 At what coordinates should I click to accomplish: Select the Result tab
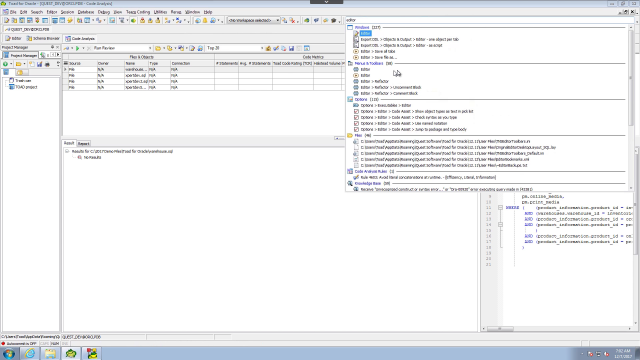tap(69, 143)
